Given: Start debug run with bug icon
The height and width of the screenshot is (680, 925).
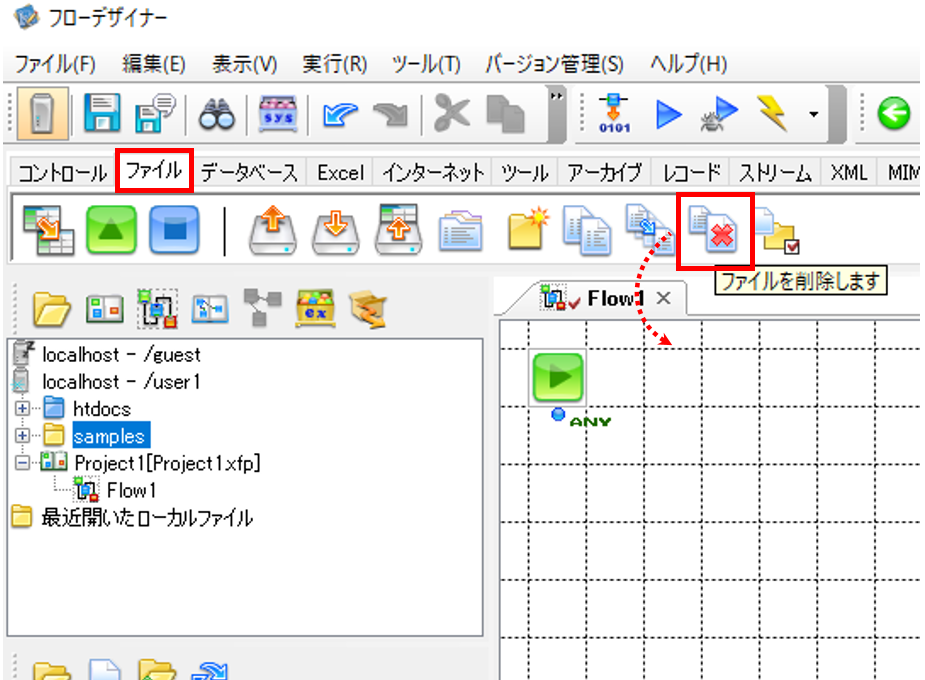Looking at the screenshot, I should point(719,114).
